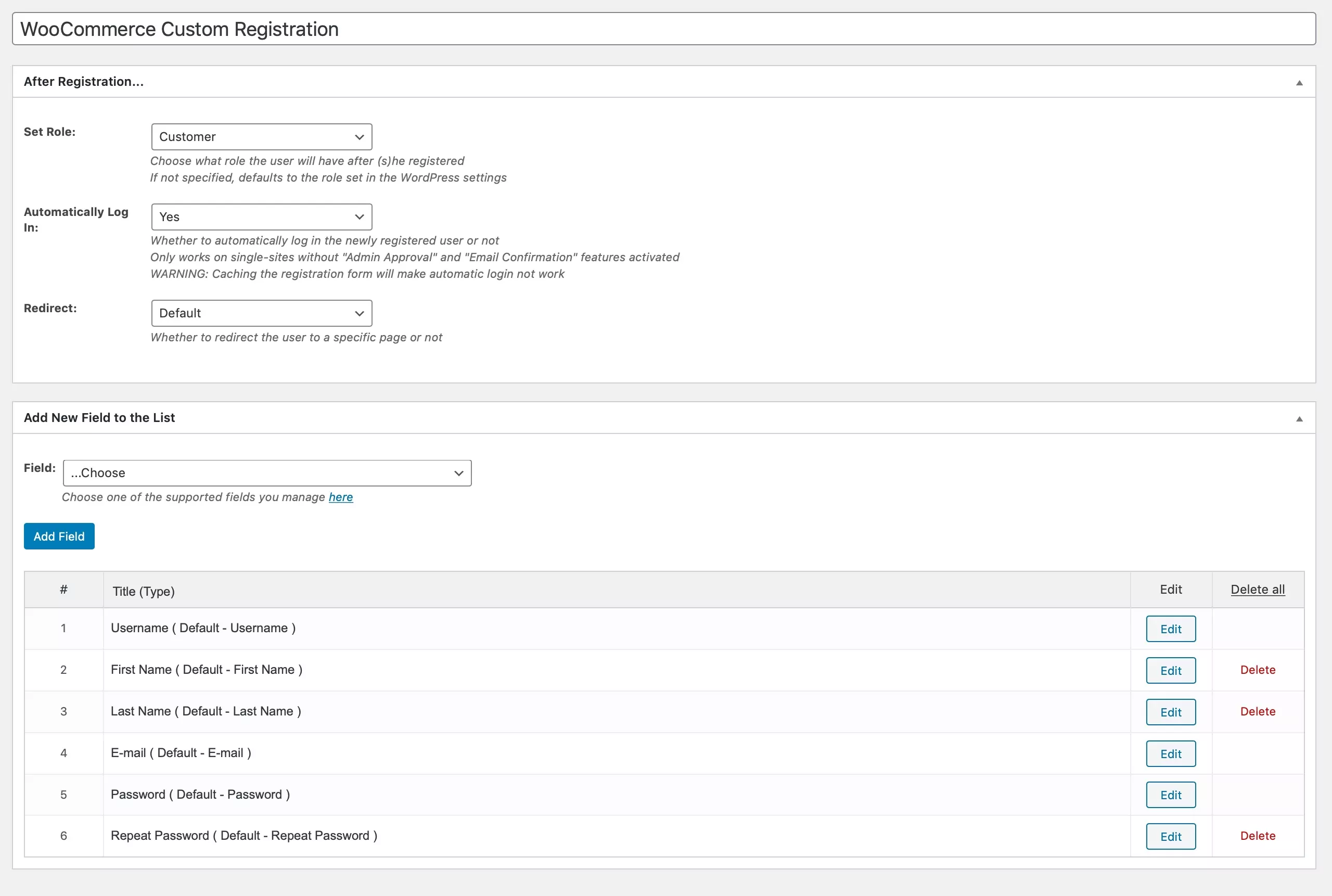Click the 'here' manage fields link

click(x=341, y=497)
